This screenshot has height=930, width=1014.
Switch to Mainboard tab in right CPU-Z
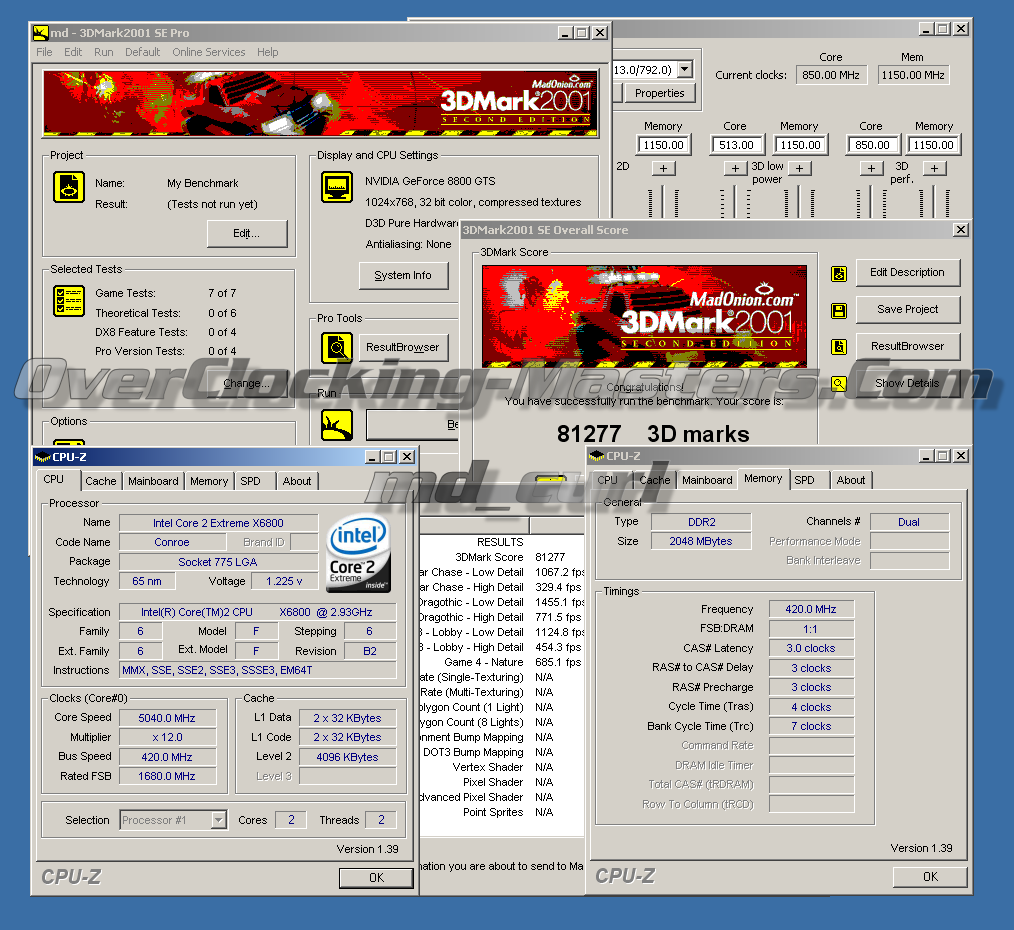click(707, 480)
